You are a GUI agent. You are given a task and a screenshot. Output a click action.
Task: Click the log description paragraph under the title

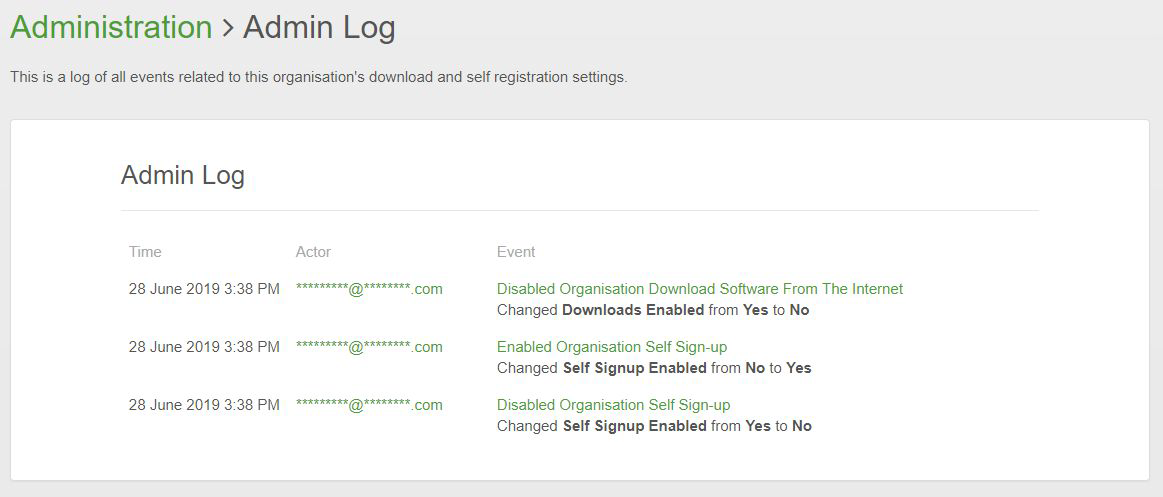[319, 77]
